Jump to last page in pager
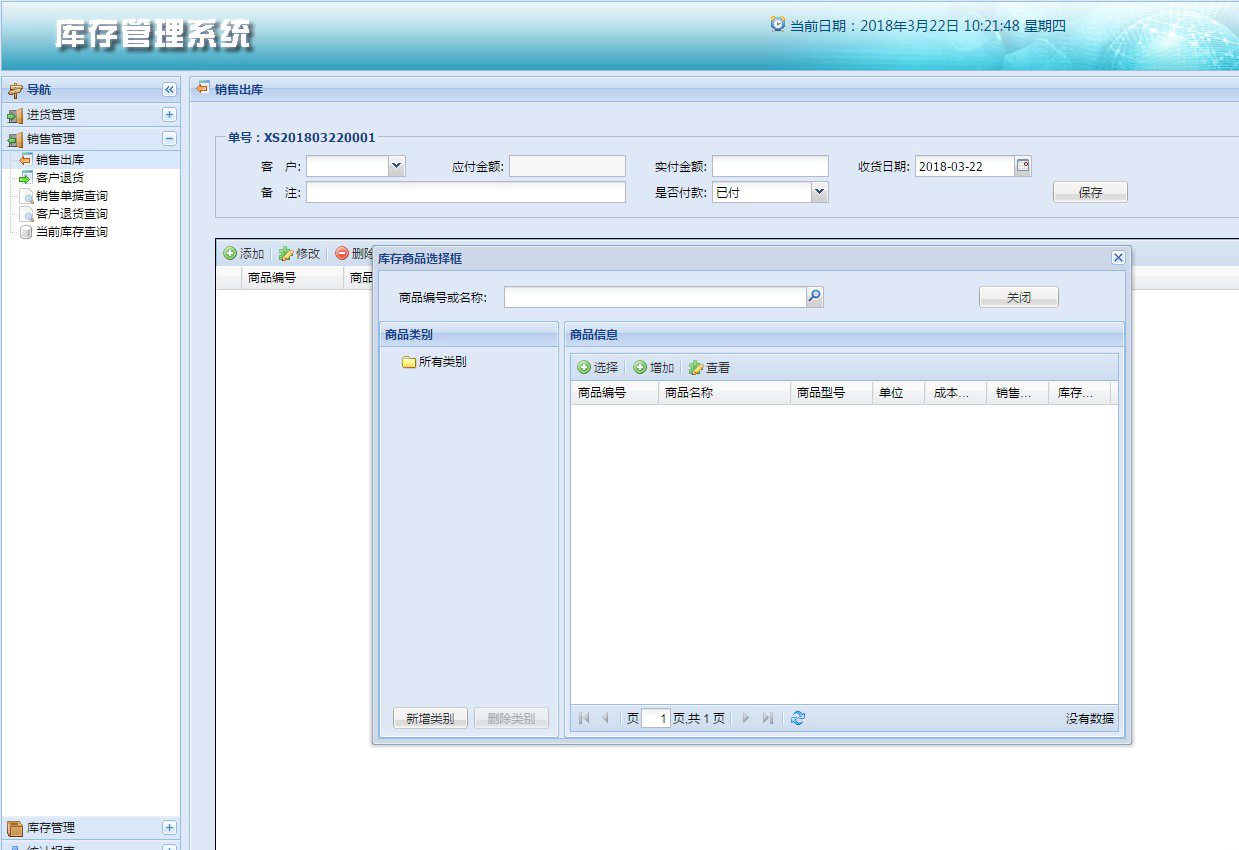Screen dimensions: 1239x850 click(x=767, y=718)
